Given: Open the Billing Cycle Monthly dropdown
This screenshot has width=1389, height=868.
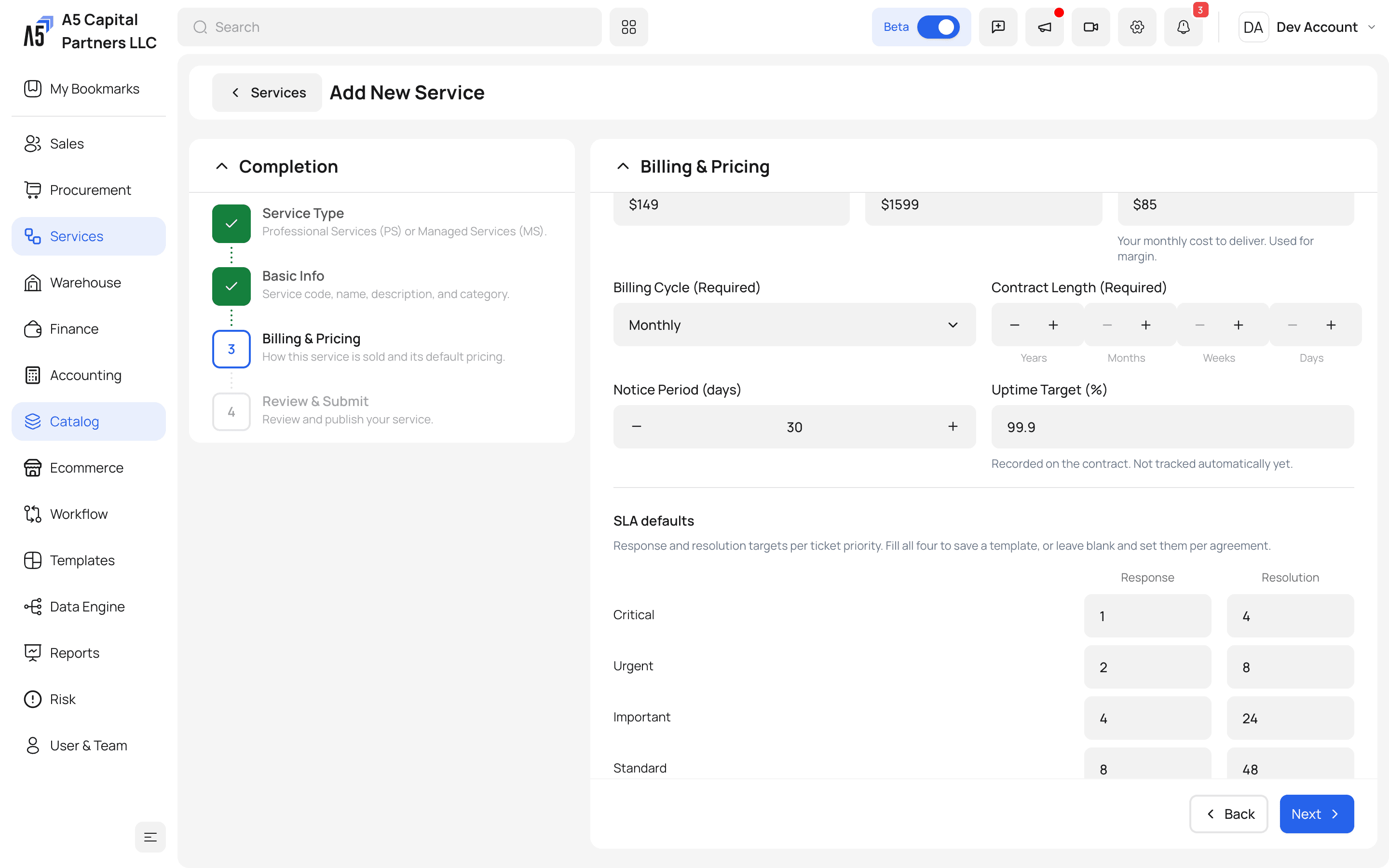Looking at the screenshot, I should [x=794, y=325].
